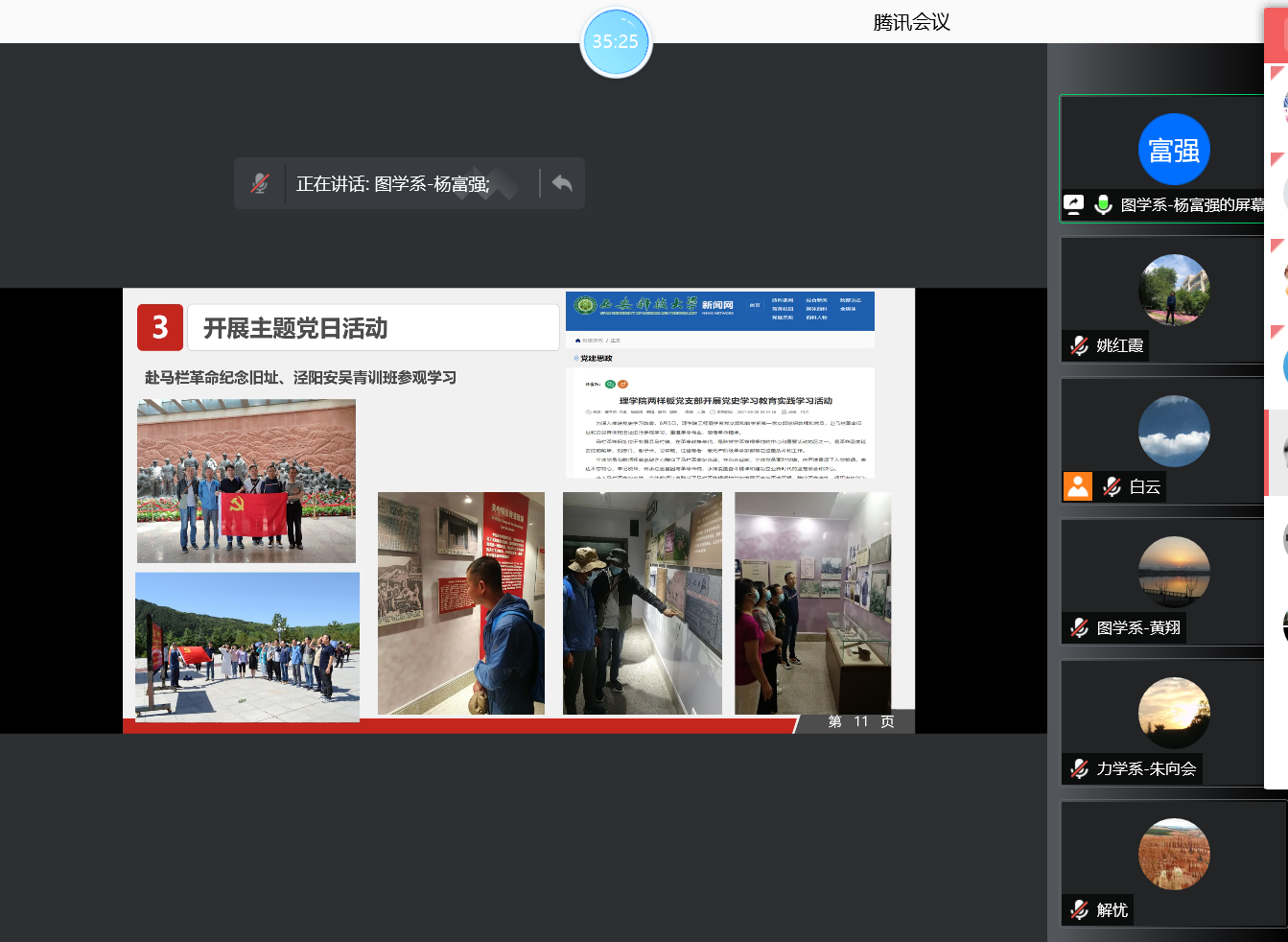Click the muted mic icon beside 白云
Screen dimensions: 1288x942
[x=1112, y=486]
